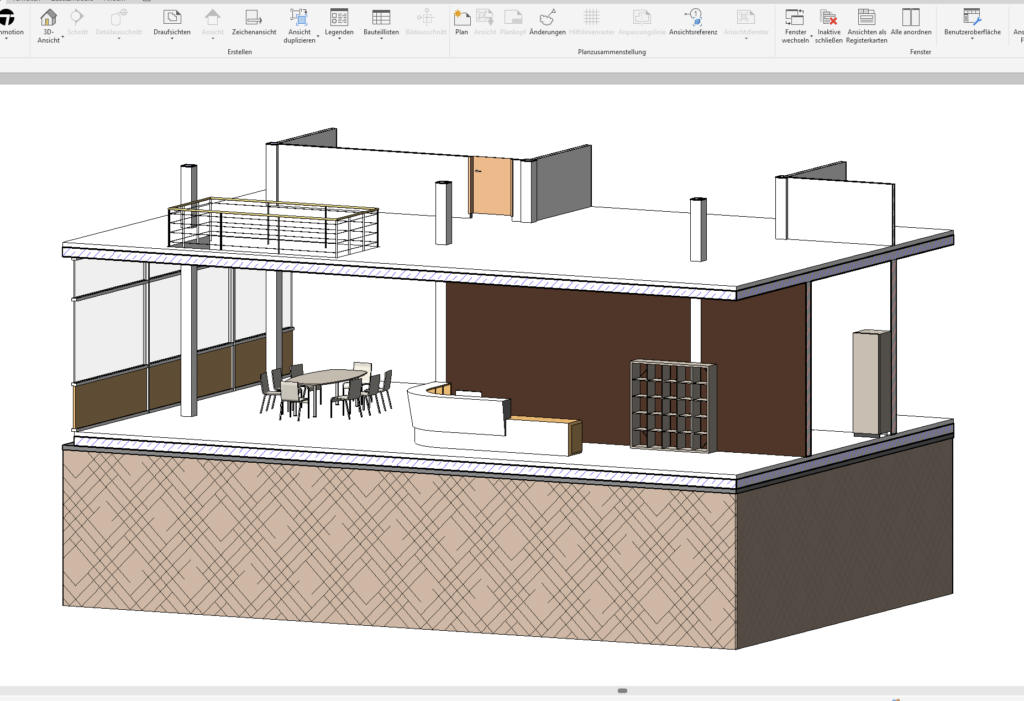
Task: Open the Bauteillisten dropdown
Action: (381, 40)
